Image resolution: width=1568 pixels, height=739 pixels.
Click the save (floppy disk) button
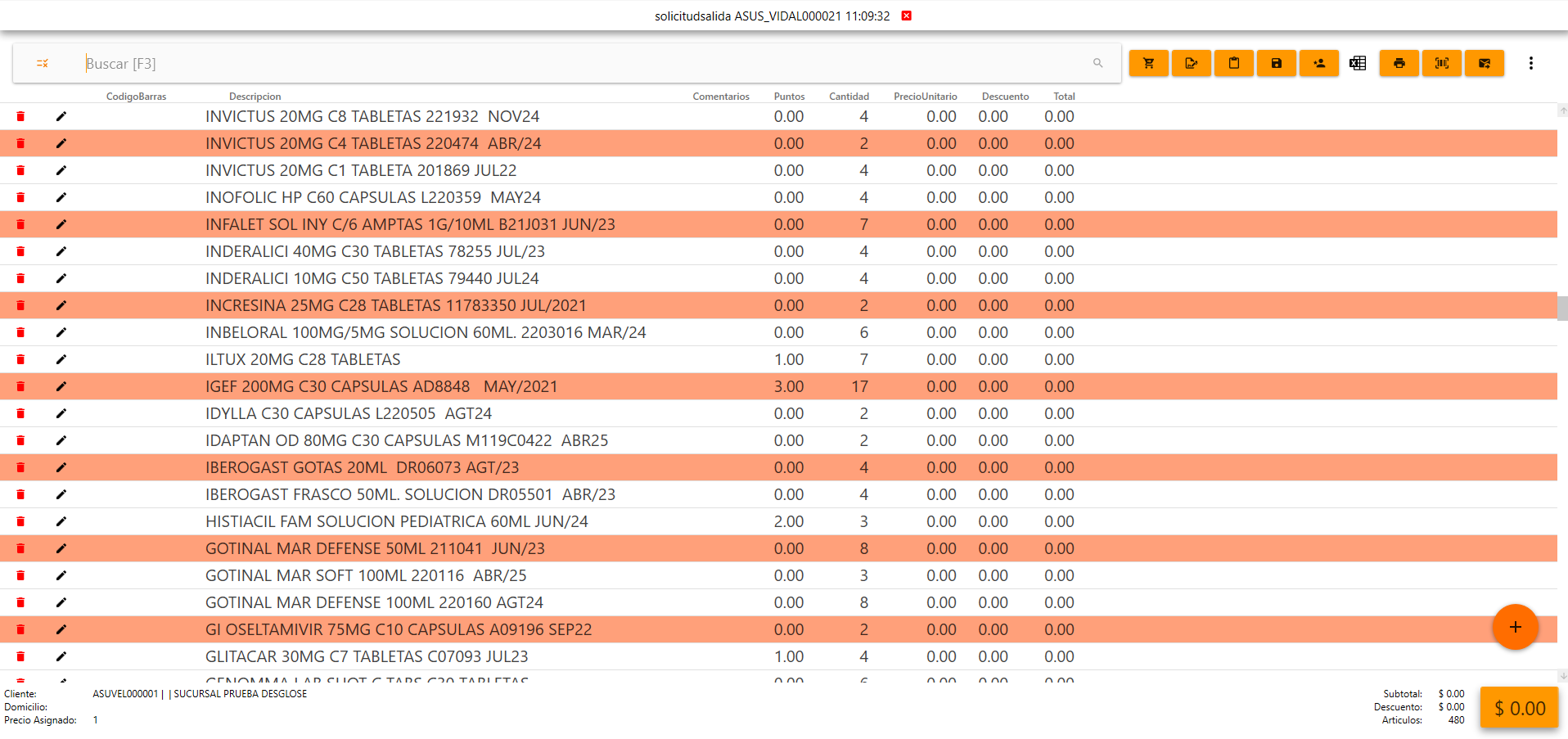pos(1276,63)
